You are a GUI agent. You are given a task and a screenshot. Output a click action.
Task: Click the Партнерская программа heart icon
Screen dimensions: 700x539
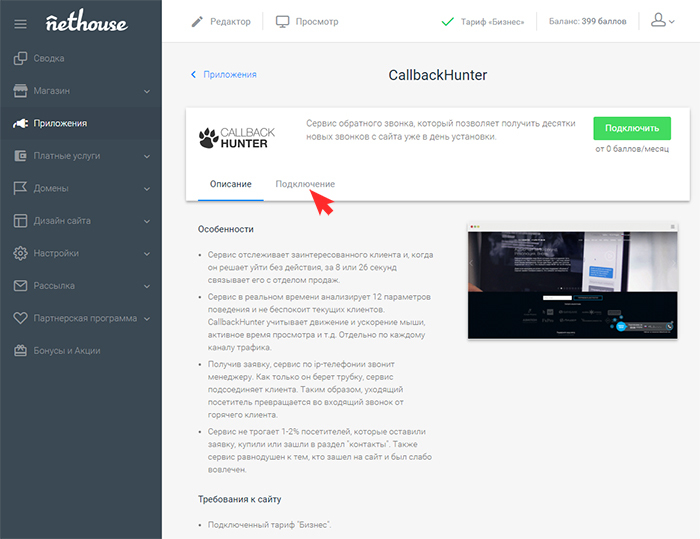pos(20,318)
